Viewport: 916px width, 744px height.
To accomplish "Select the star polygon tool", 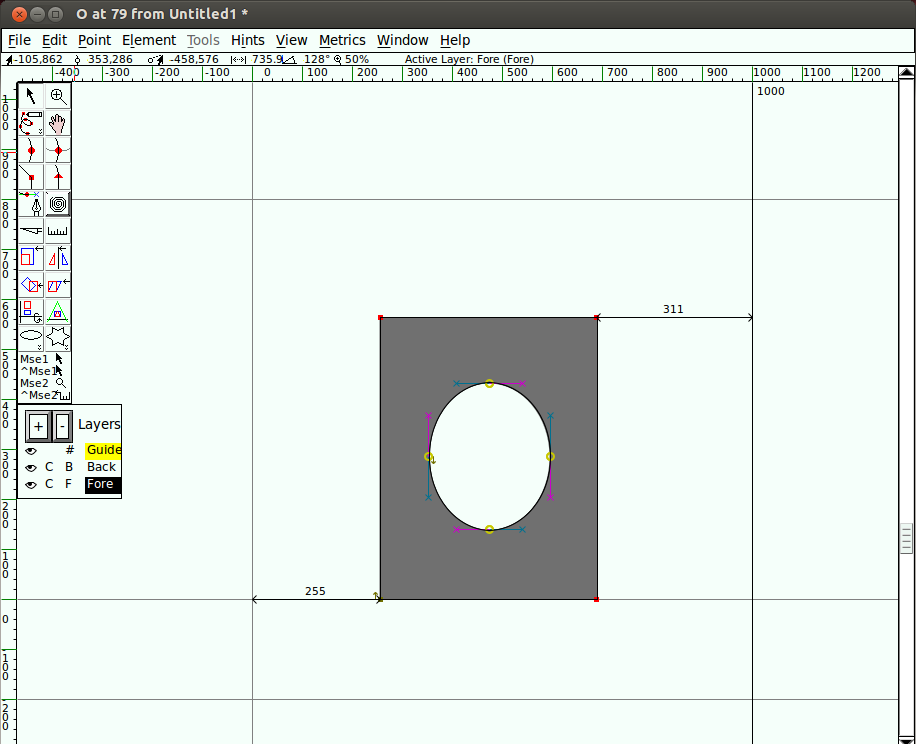I will click(x=58, y=337).
